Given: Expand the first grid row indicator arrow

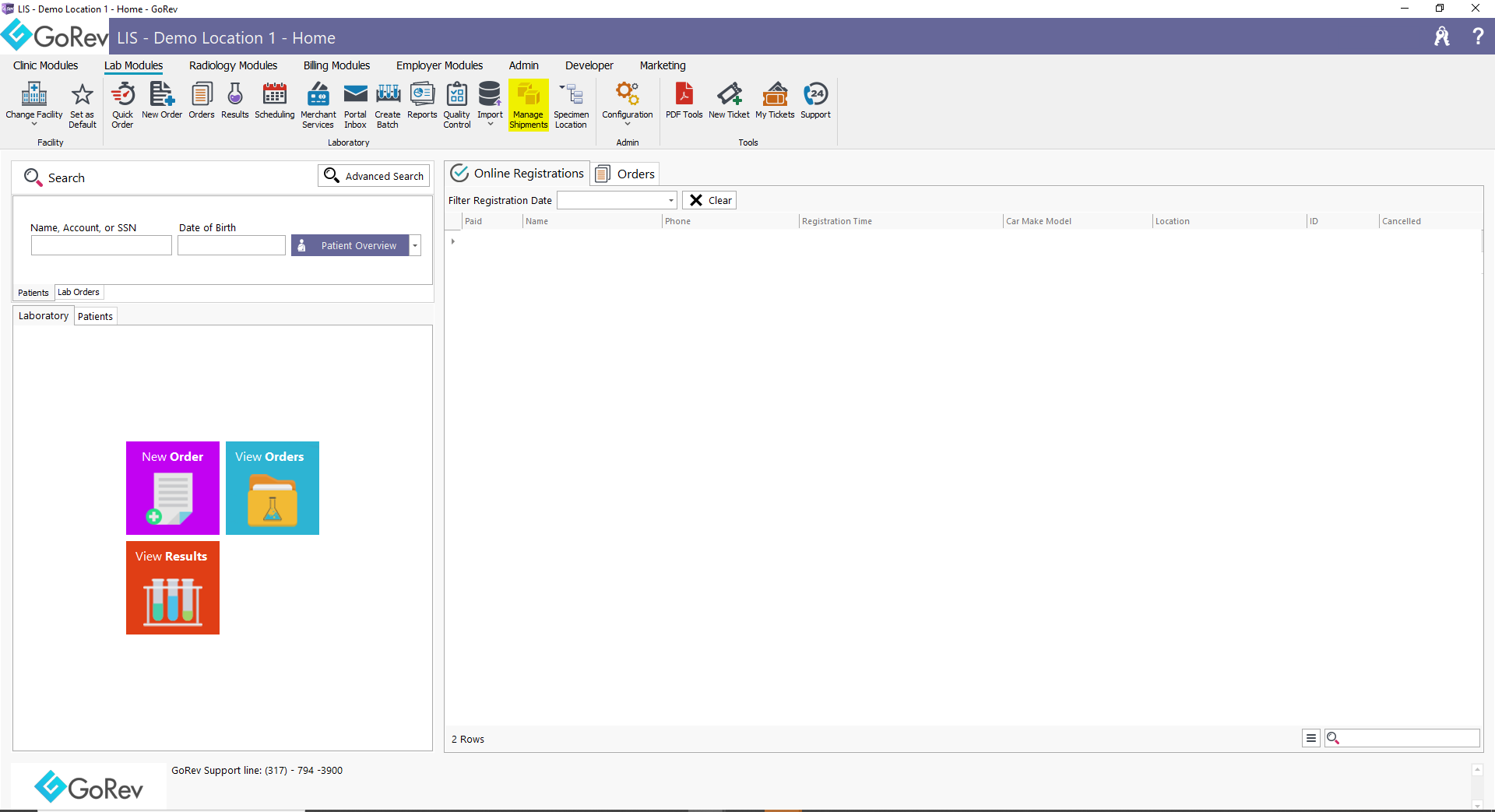Looking at the screenshot, I should pos(452,241).
